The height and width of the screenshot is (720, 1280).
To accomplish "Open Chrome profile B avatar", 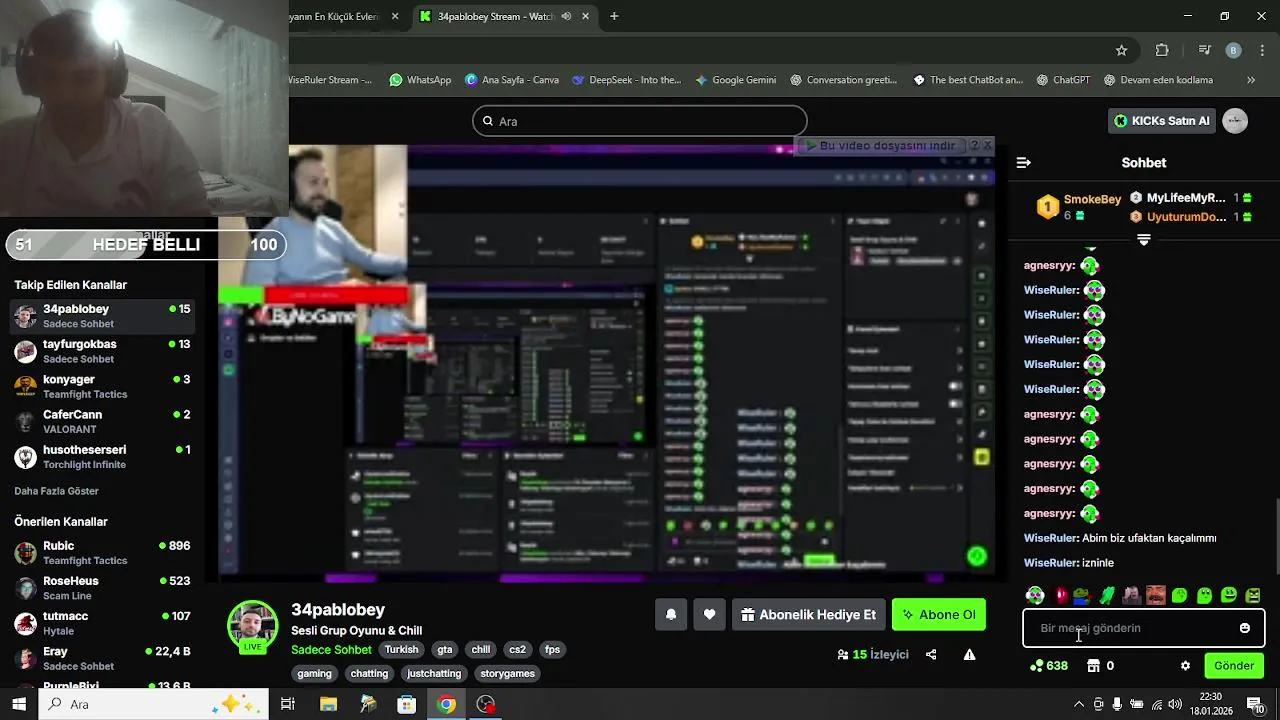I will pyautogui.click(x=1233, y=50).
